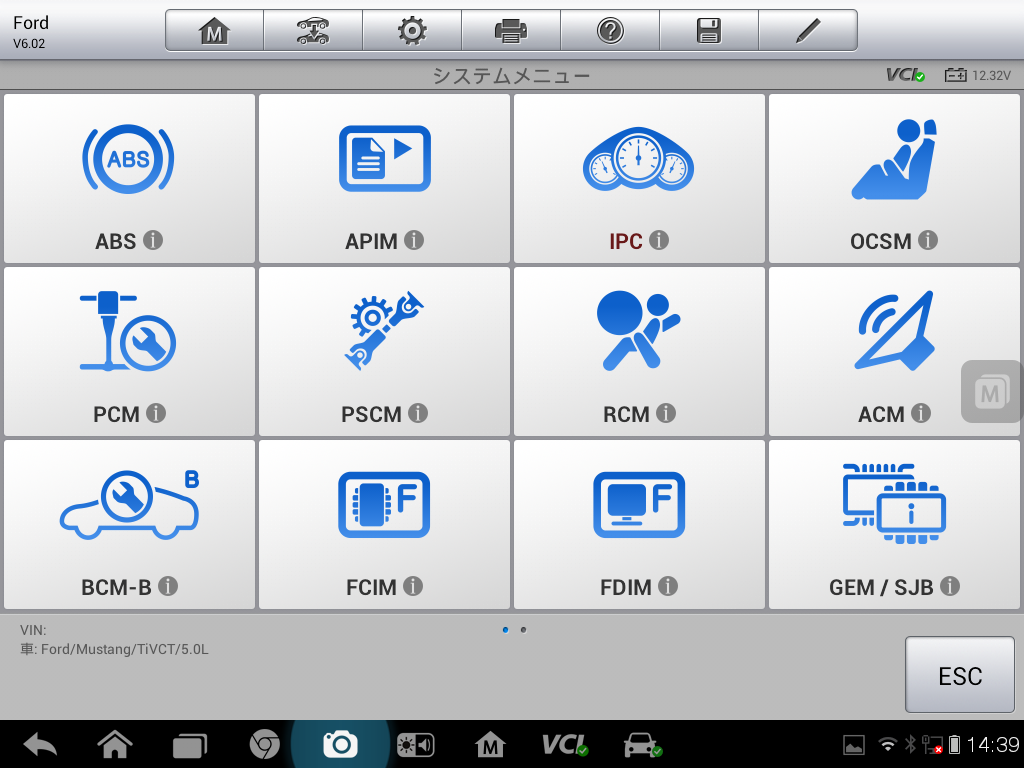Click the car diagnostics shortcut icon

point(643,744)
